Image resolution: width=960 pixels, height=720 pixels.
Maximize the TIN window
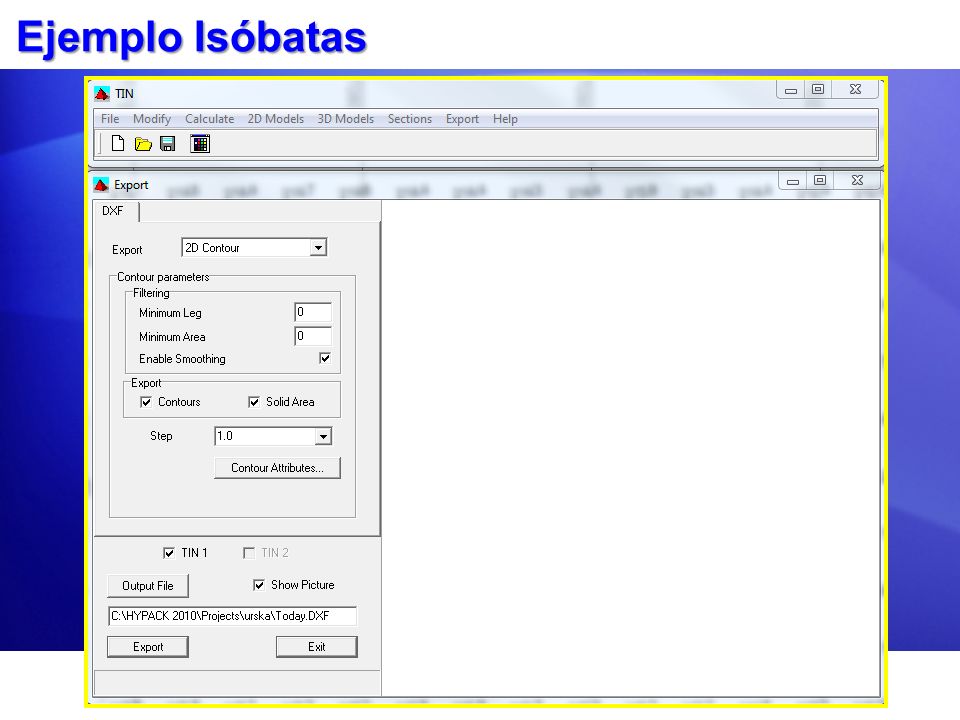point(817,89)
